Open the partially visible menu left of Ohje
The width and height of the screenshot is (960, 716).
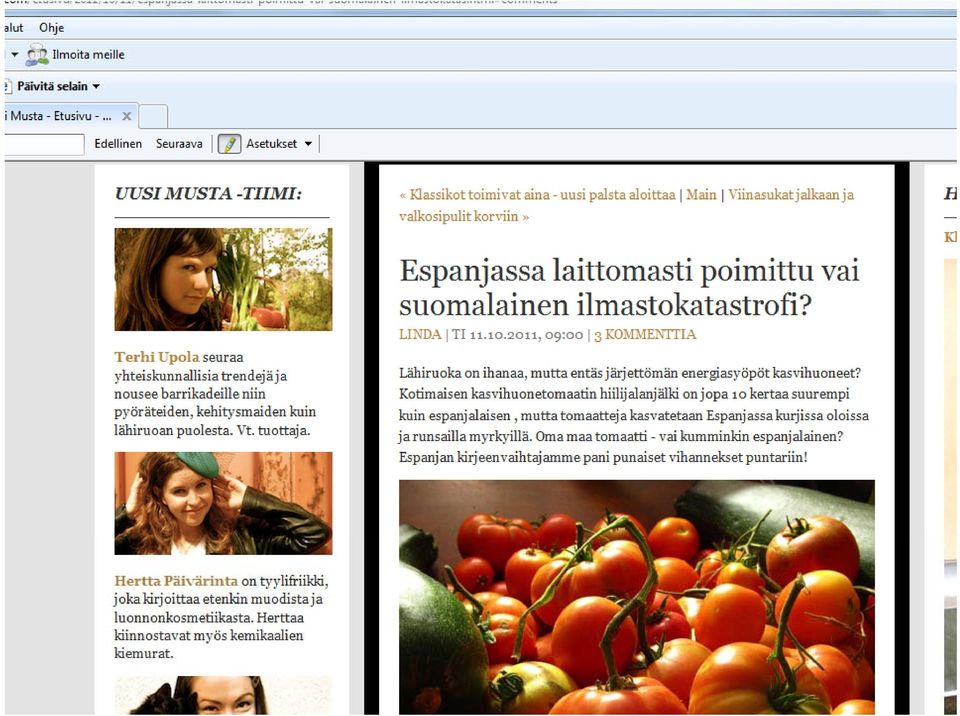(13, 28)
